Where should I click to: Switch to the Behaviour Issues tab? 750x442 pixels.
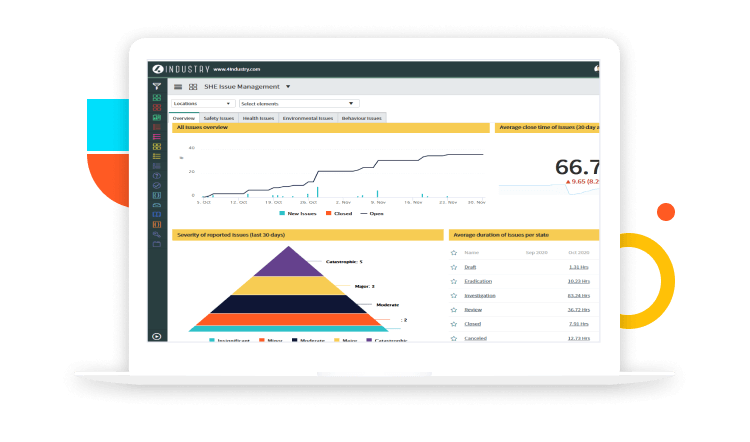coord(362,118)
